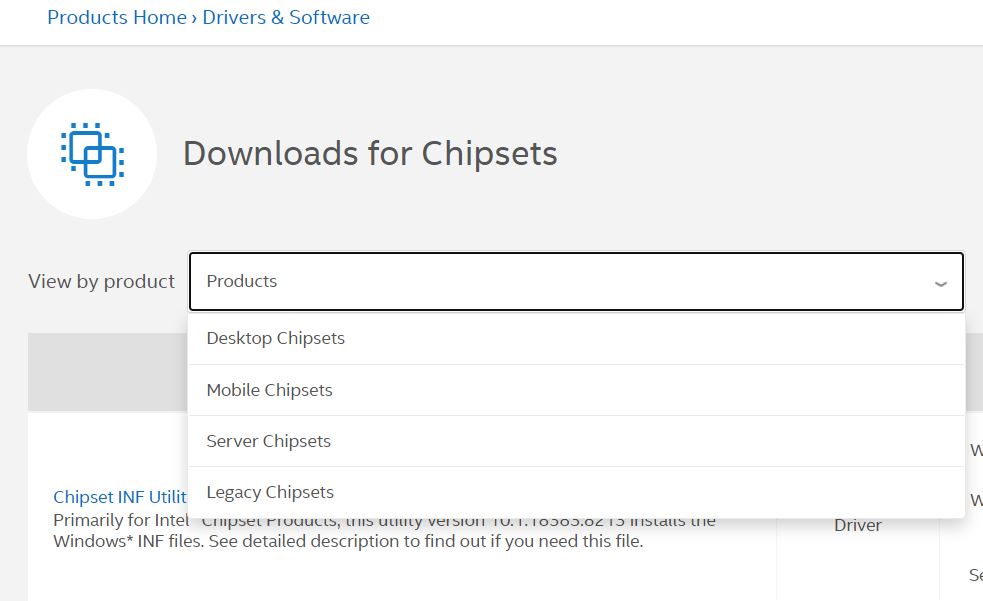Click the gray table header bar

pyautogui.click(x=107, y=371)
